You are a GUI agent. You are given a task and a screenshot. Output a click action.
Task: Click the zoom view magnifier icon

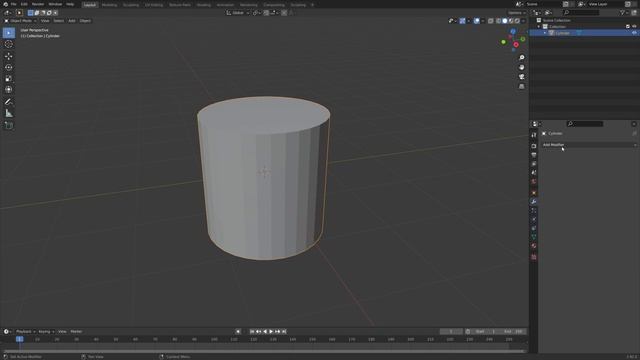point(522,58)
